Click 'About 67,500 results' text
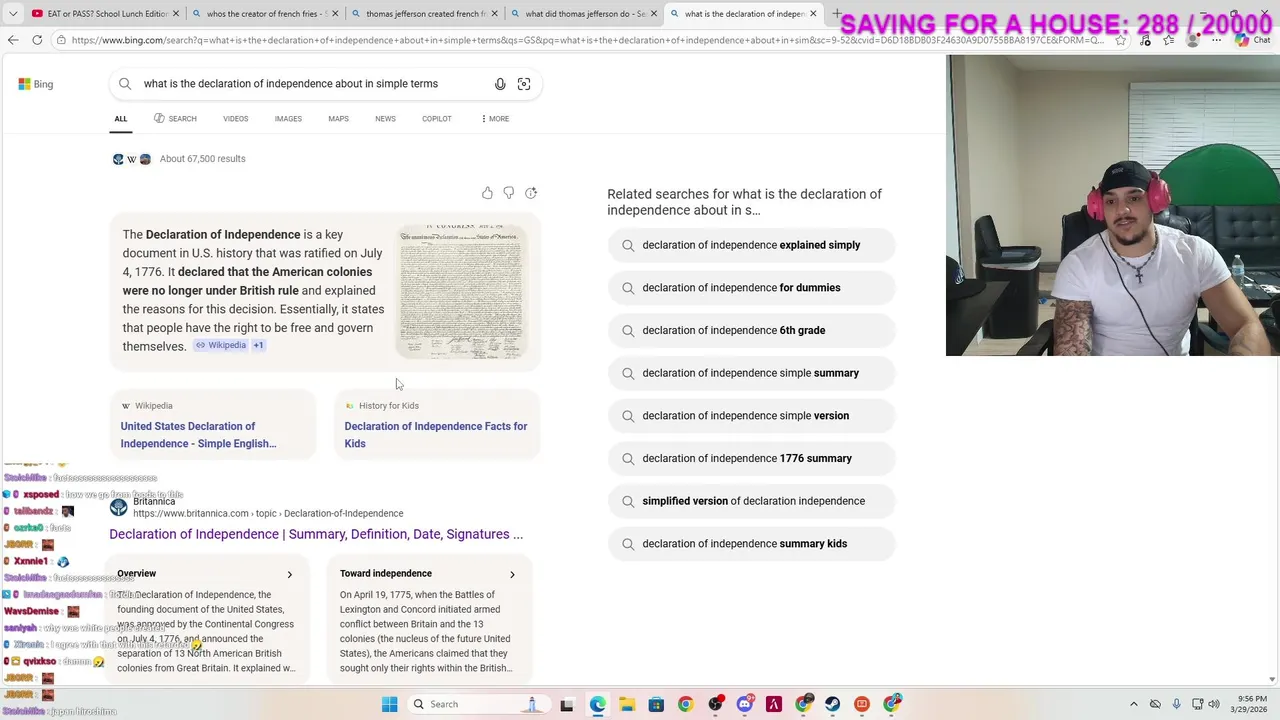Screen dimensions: 1280x720 202,159
